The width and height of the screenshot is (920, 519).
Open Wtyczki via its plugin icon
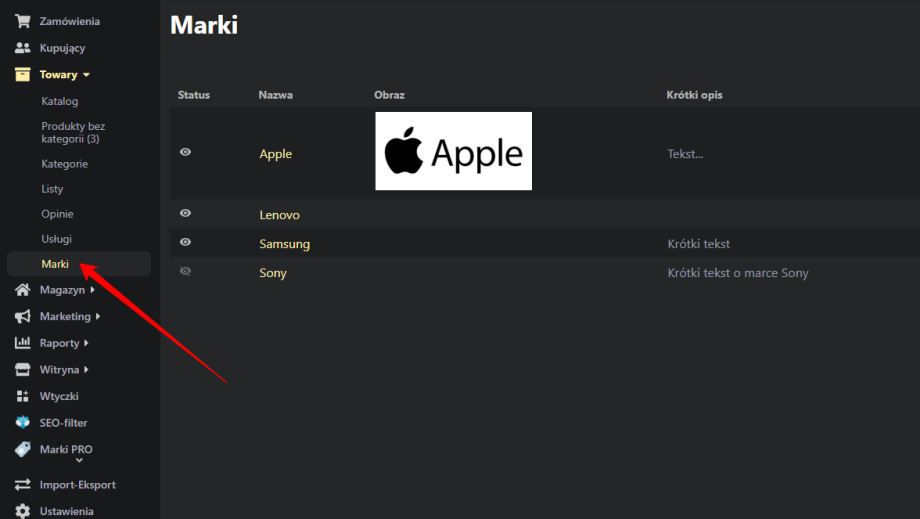(22, 396)
